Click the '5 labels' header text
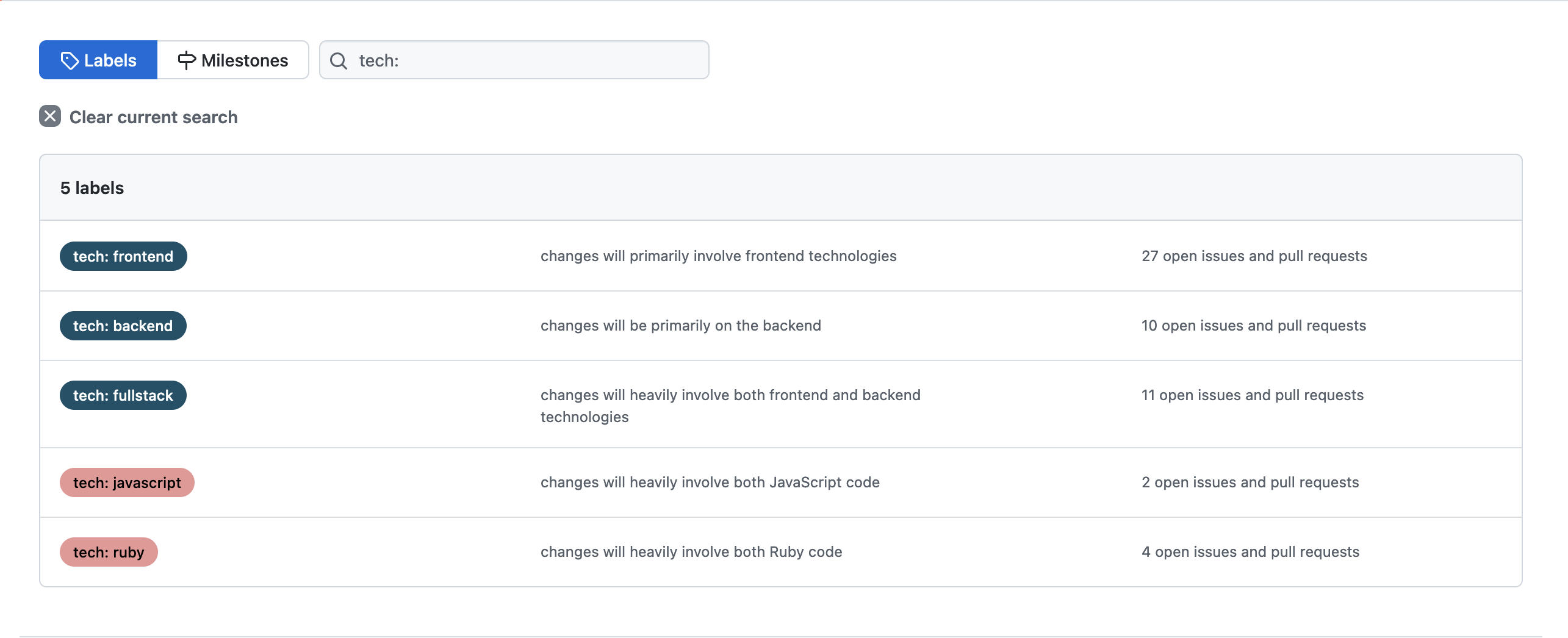Image resolution: width=1568 pixels, height=638 pixels. pos(92,188)
